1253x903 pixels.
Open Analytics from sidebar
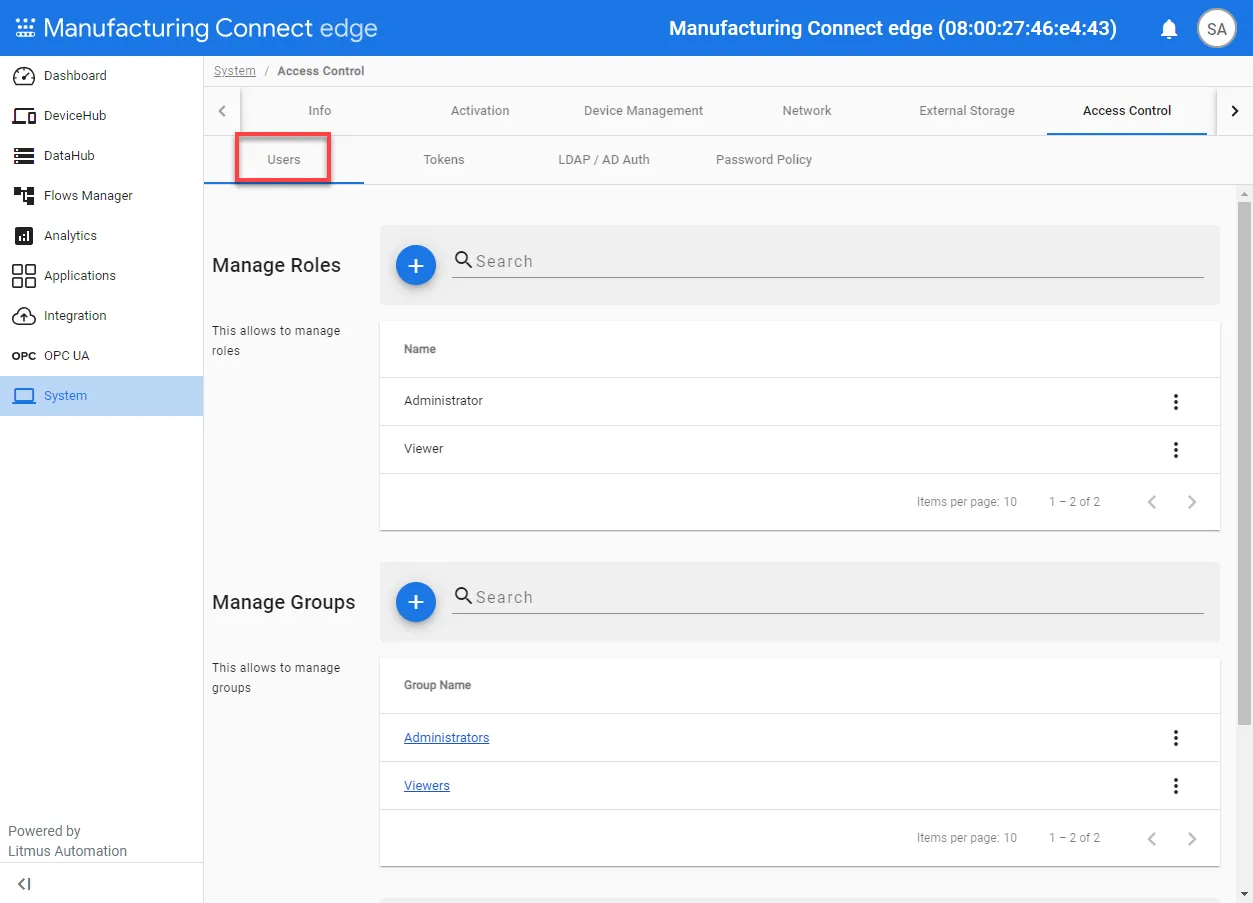pos(101,236)
